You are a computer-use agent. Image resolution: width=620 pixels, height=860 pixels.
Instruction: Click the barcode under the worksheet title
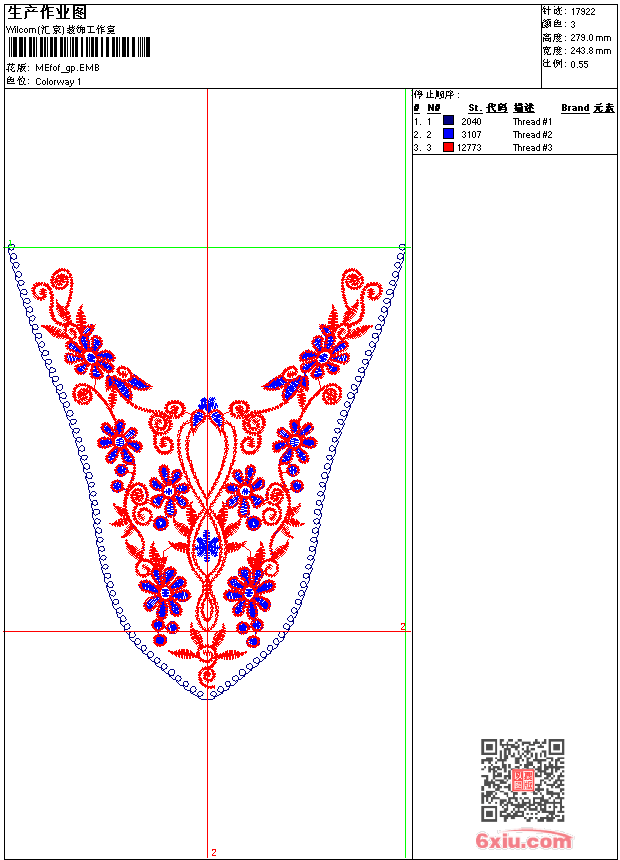79,47
